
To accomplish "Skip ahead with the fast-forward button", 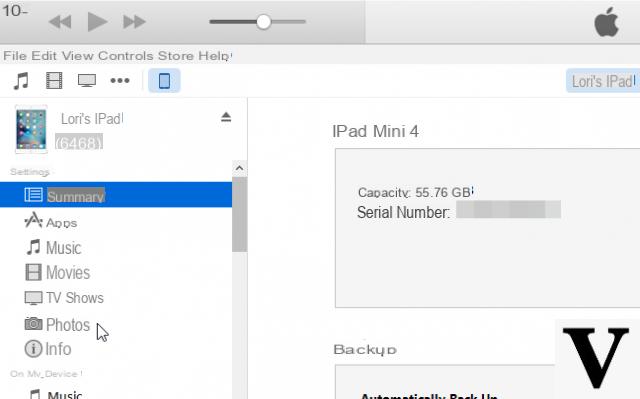I will point(134,22).
